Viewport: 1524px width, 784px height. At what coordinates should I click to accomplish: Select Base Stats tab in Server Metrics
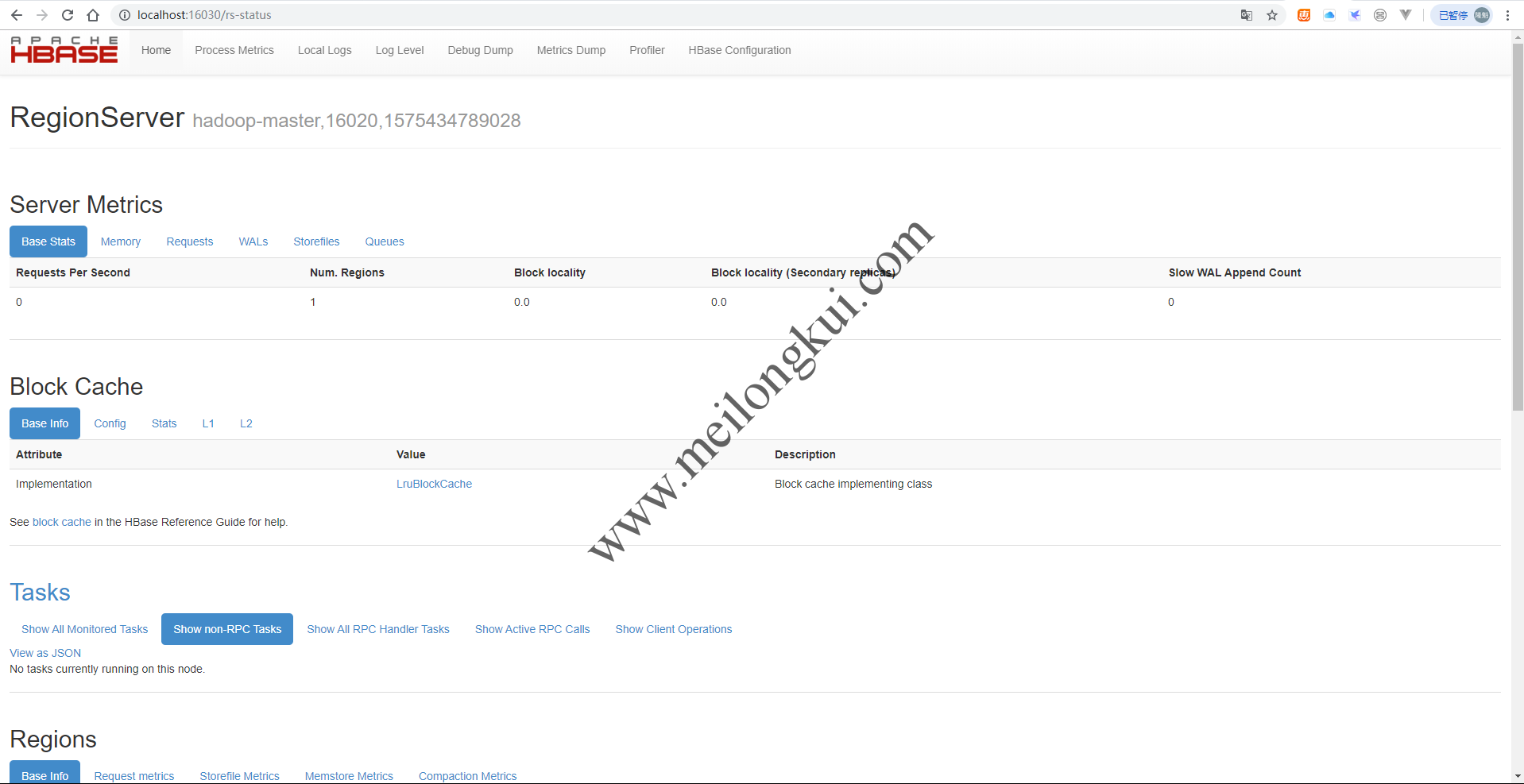[x=48, y=241]
